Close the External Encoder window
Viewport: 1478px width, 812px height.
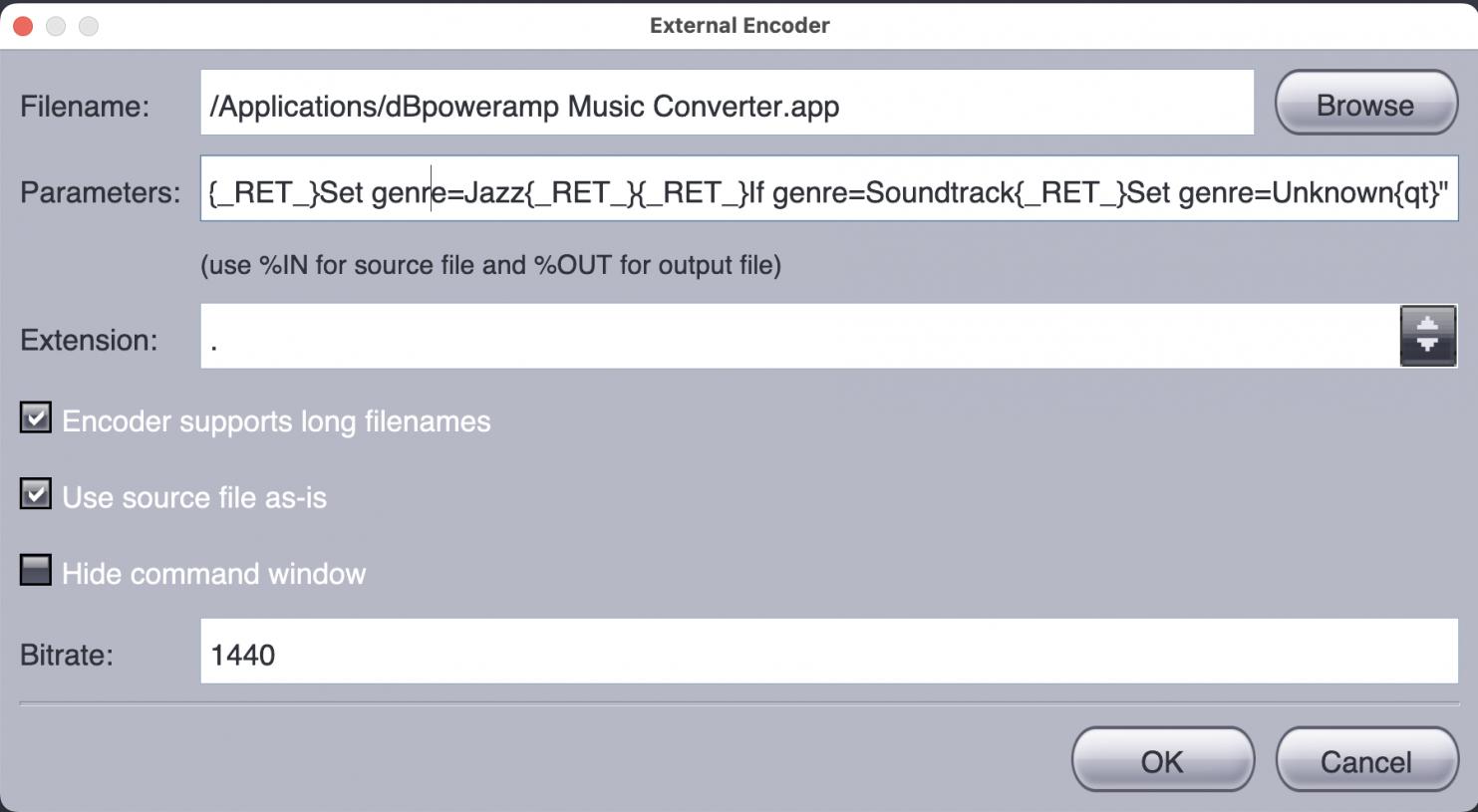[23, 26]
